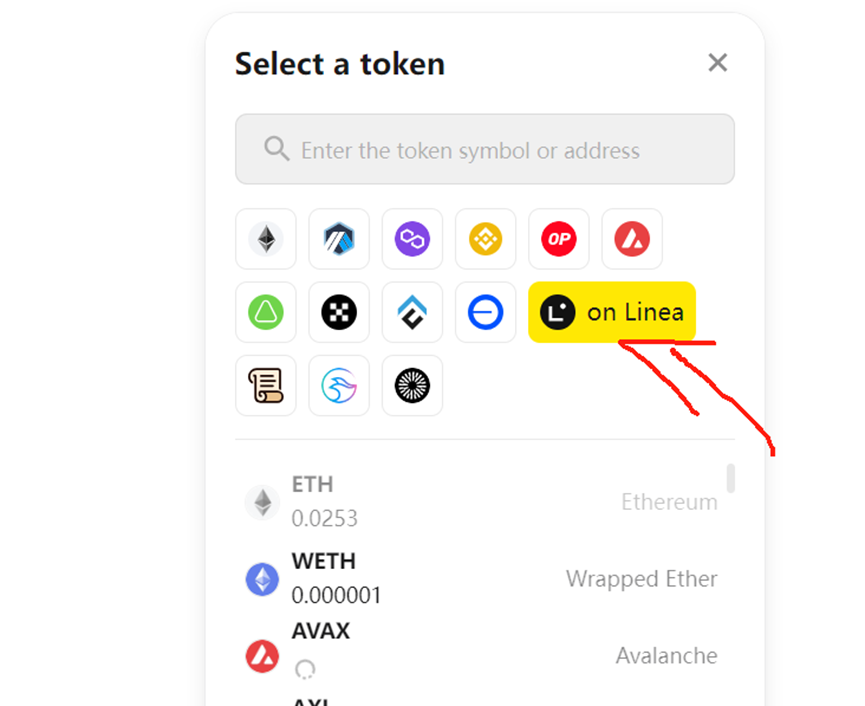Select the blue diamond Conflux network icon
The image size is (865, 706).
click(x=412, y=312)
